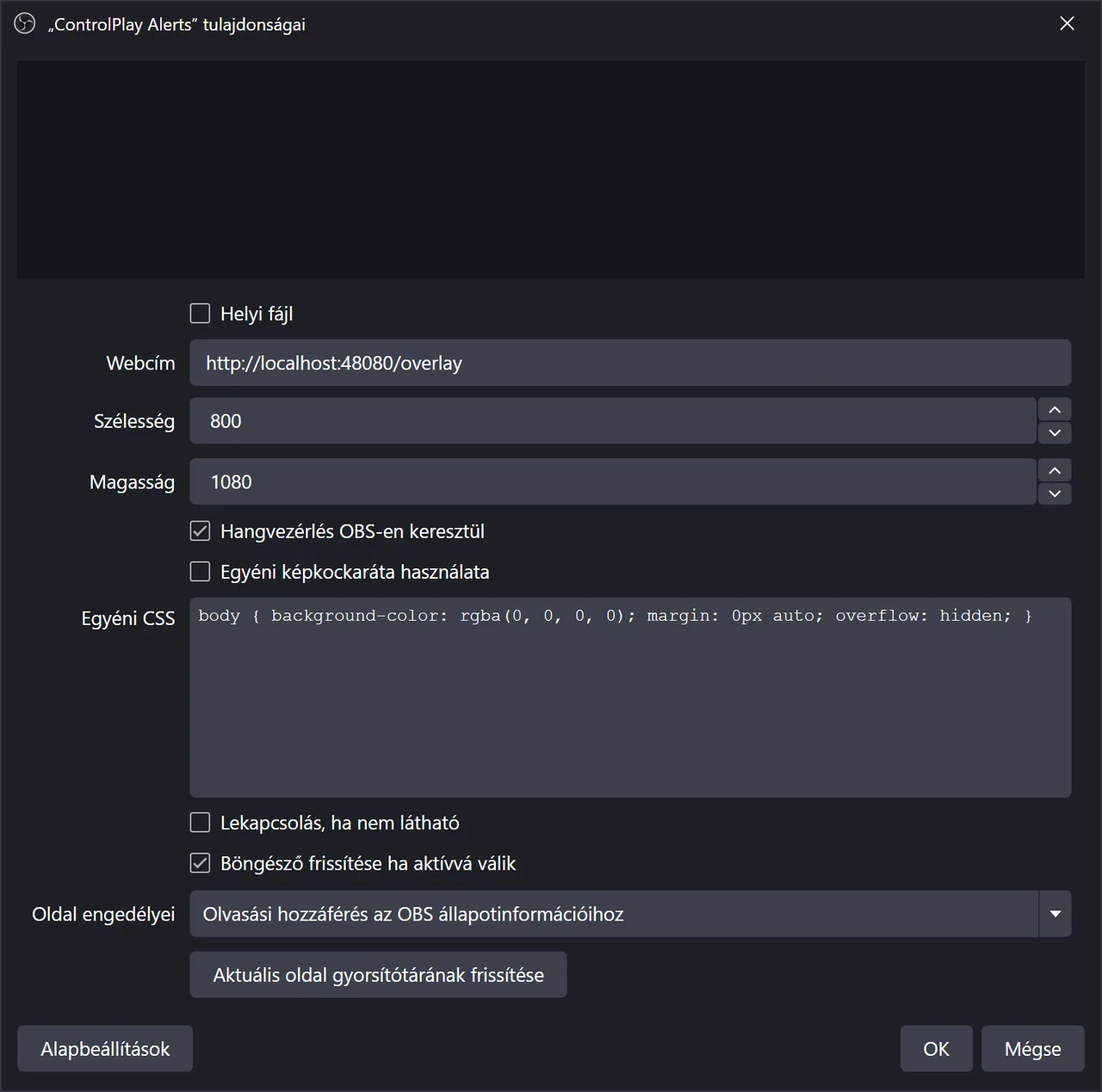The height and width of the screenshot is (1092, 1102).
Task: Click the Webcím URL input field
Action: coord(630,363)
